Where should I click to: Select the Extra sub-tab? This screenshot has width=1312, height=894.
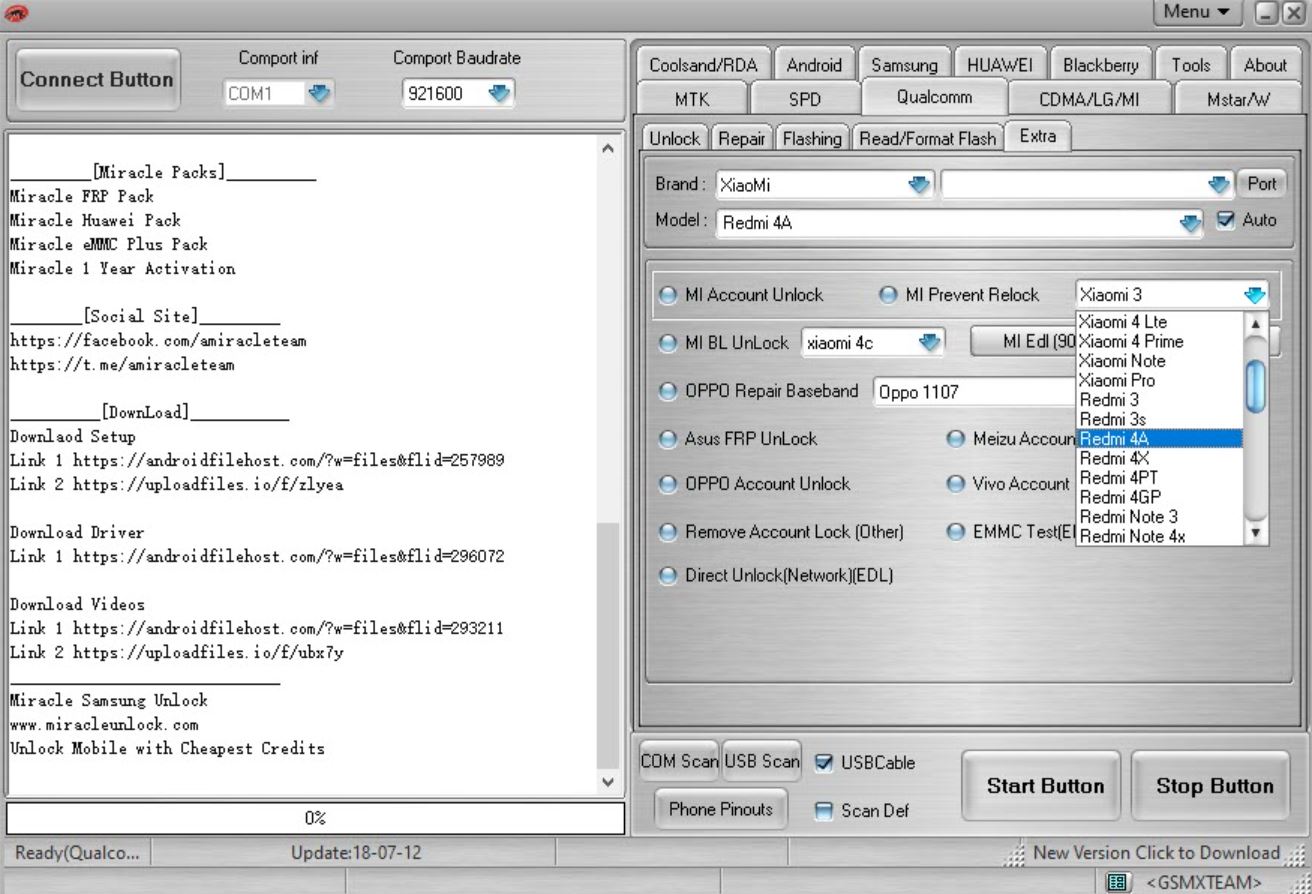coord(1038,136)
